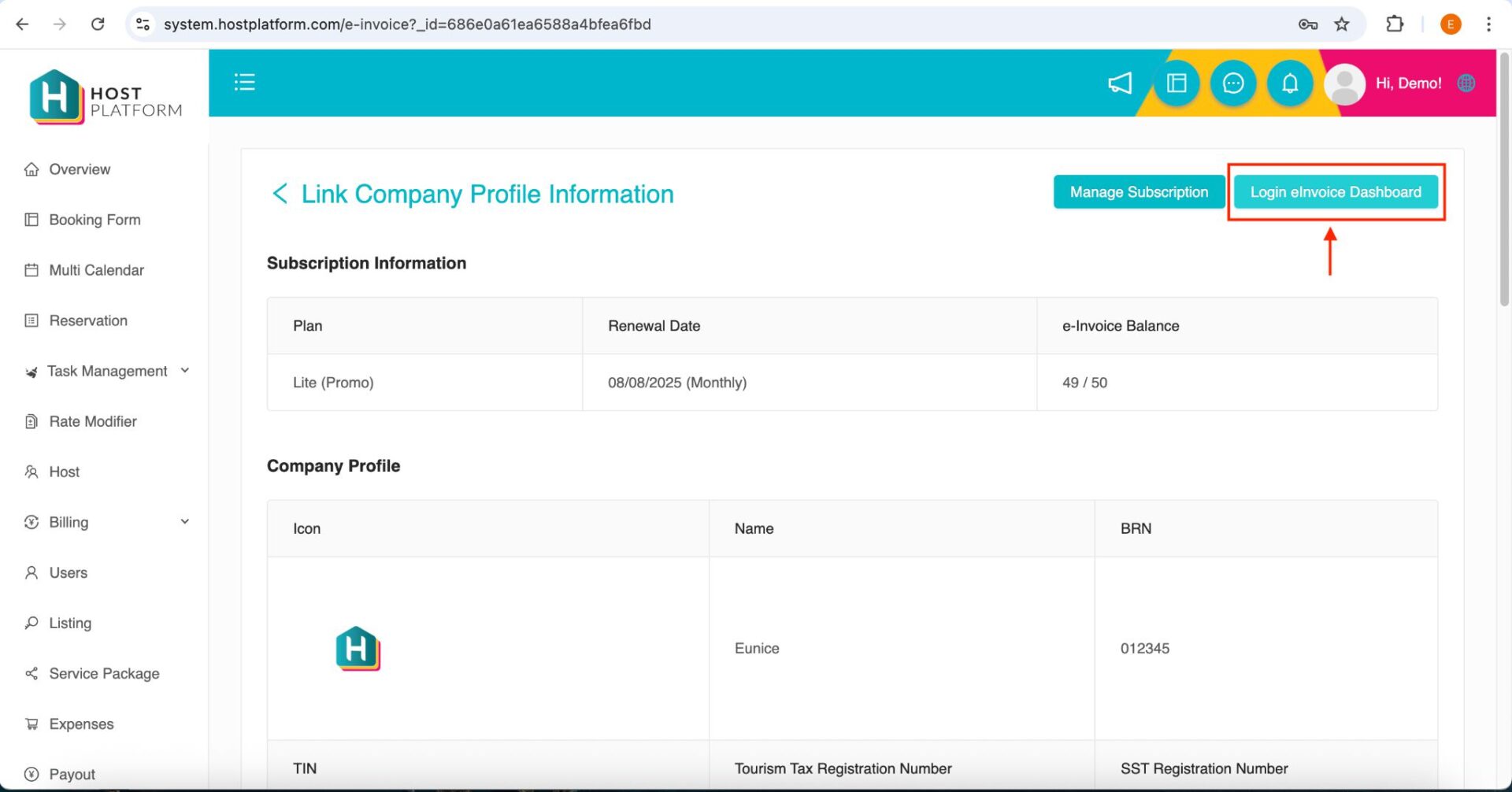
Task: Click the Expenses cart icon
Action: point(31,724)
